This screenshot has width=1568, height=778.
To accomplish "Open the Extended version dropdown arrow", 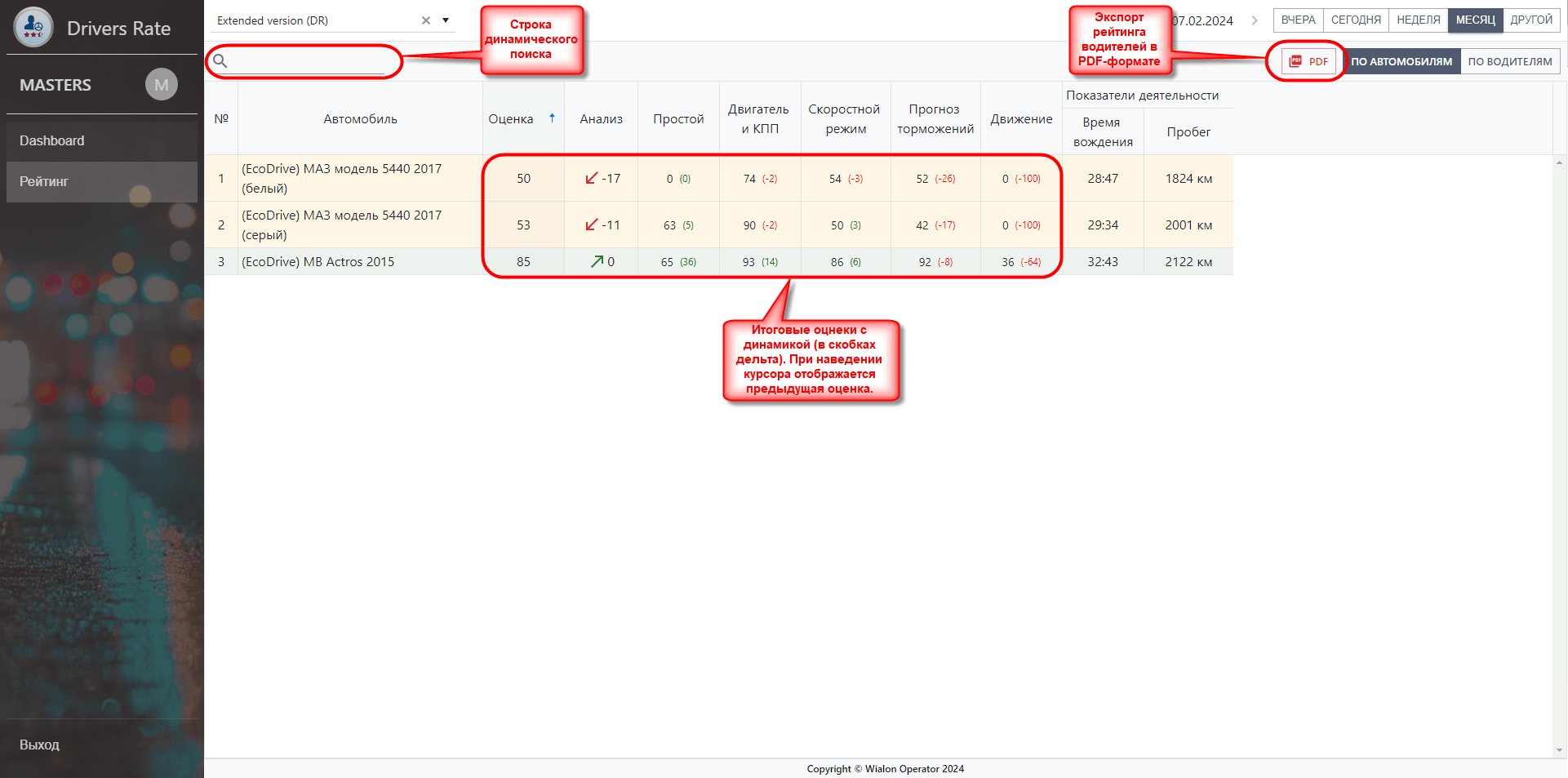I will click(x=446, y=20).
